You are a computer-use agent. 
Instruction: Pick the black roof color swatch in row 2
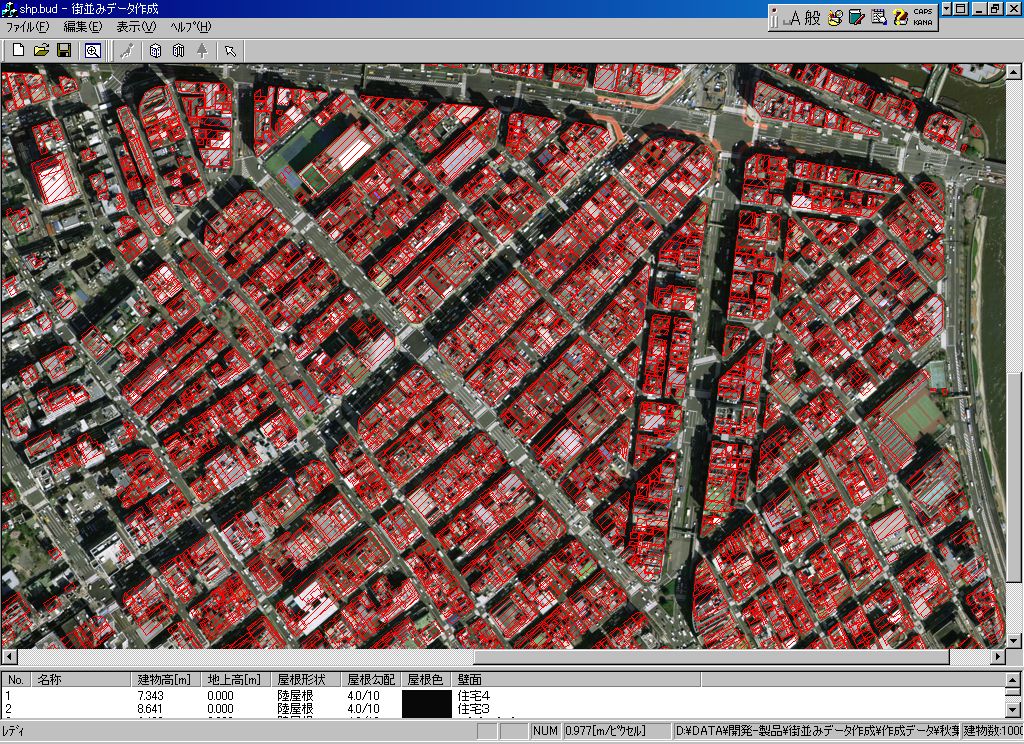tap(428, 709)
